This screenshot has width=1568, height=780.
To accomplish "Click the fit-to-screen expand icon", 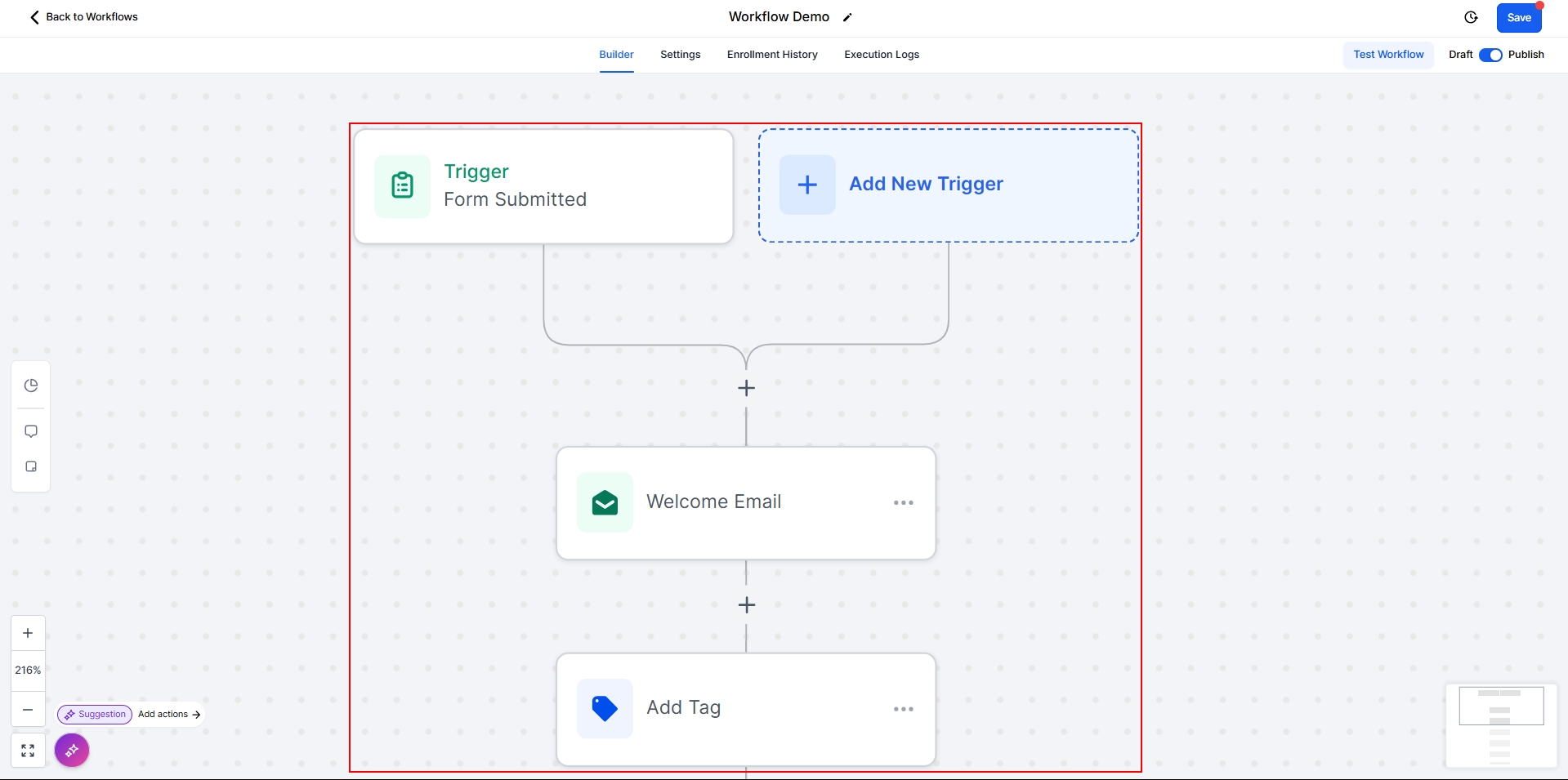I will pyautogui.click(x=28, y=751).
